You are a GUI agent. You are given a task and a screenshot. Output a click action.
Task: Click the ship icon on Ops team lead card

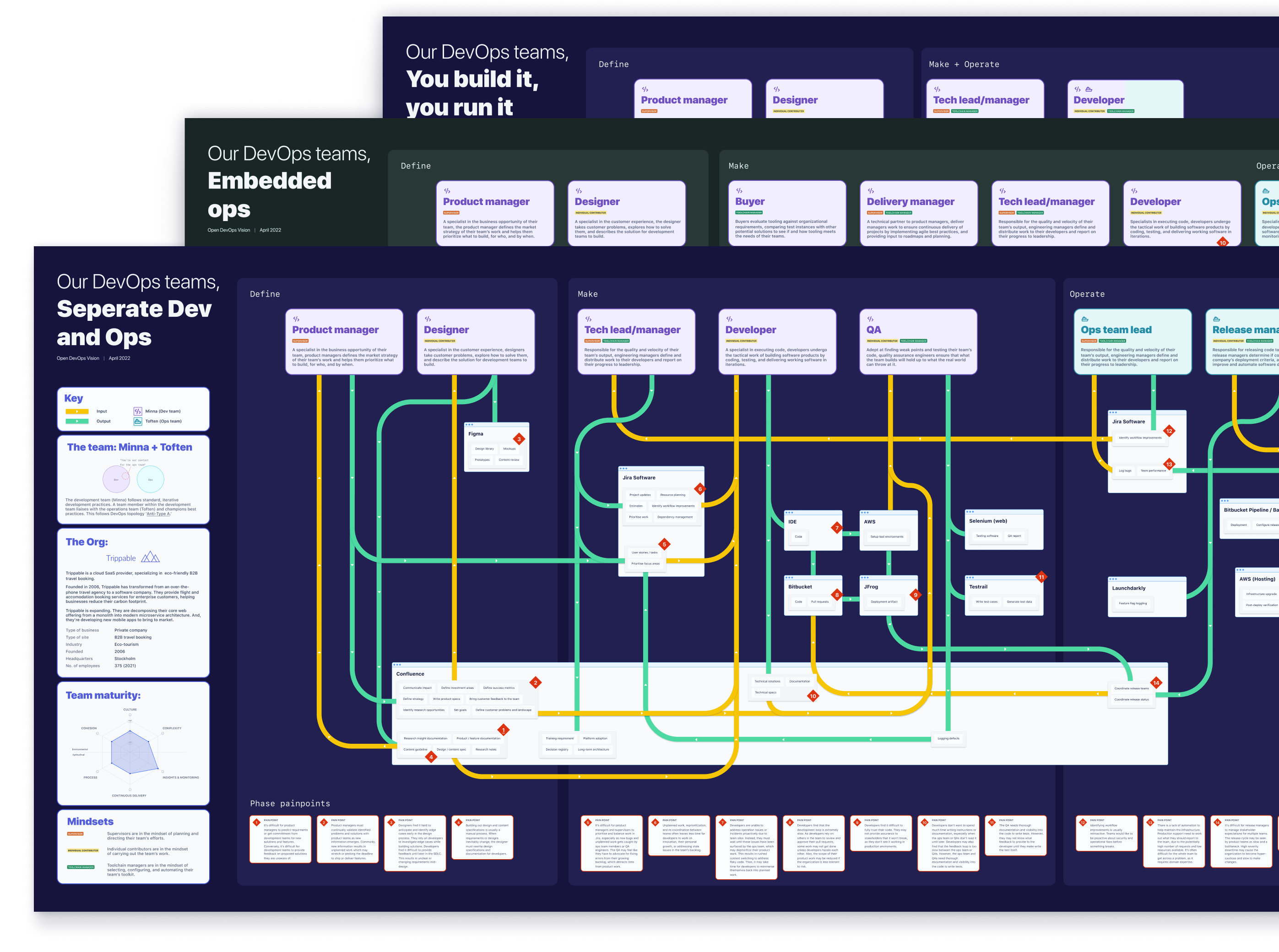point(1085,319)
